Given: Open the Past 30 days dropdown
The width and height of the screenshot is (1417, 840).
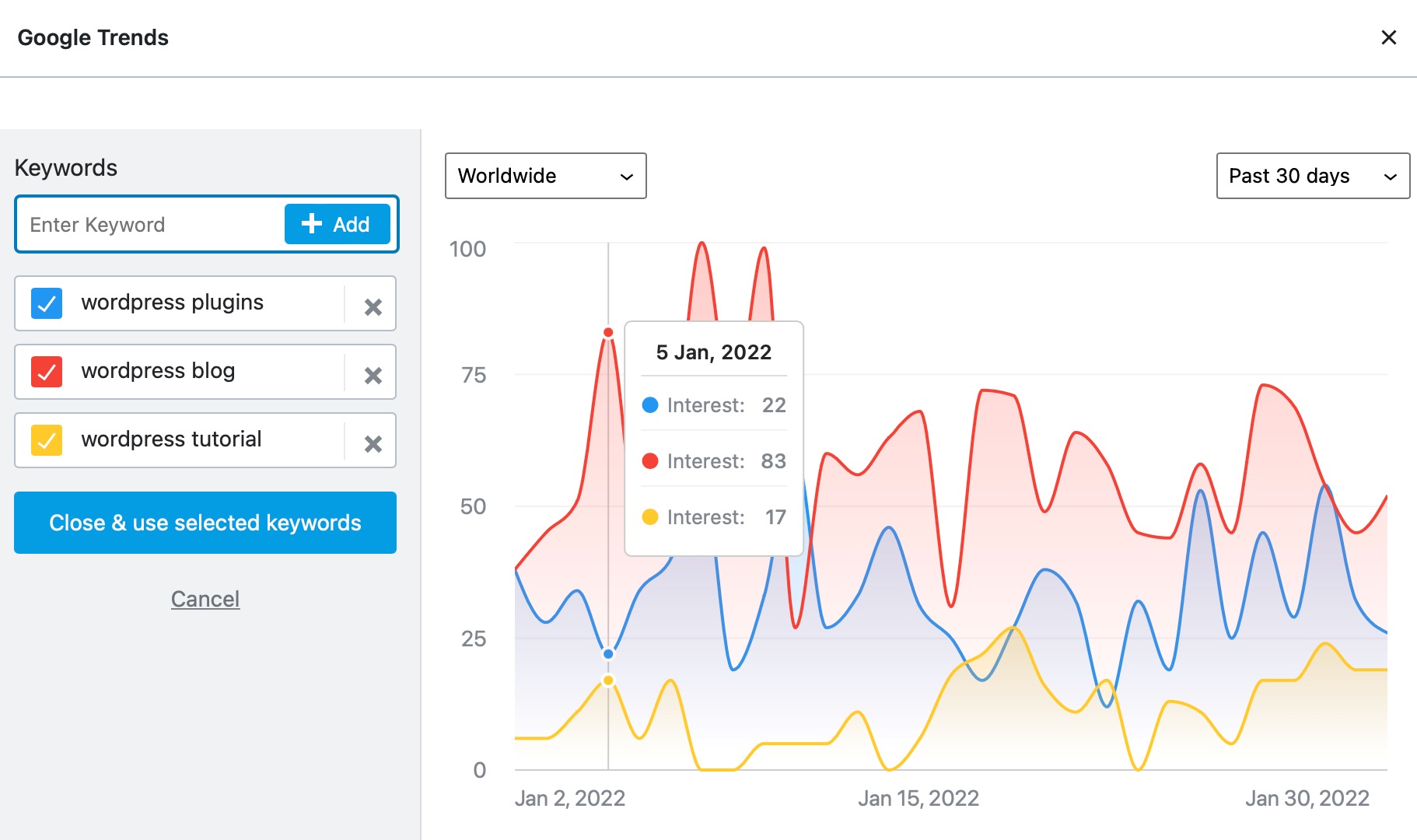Looking at the screenshot, I should pyautogui.click(x=1313, y=176).
